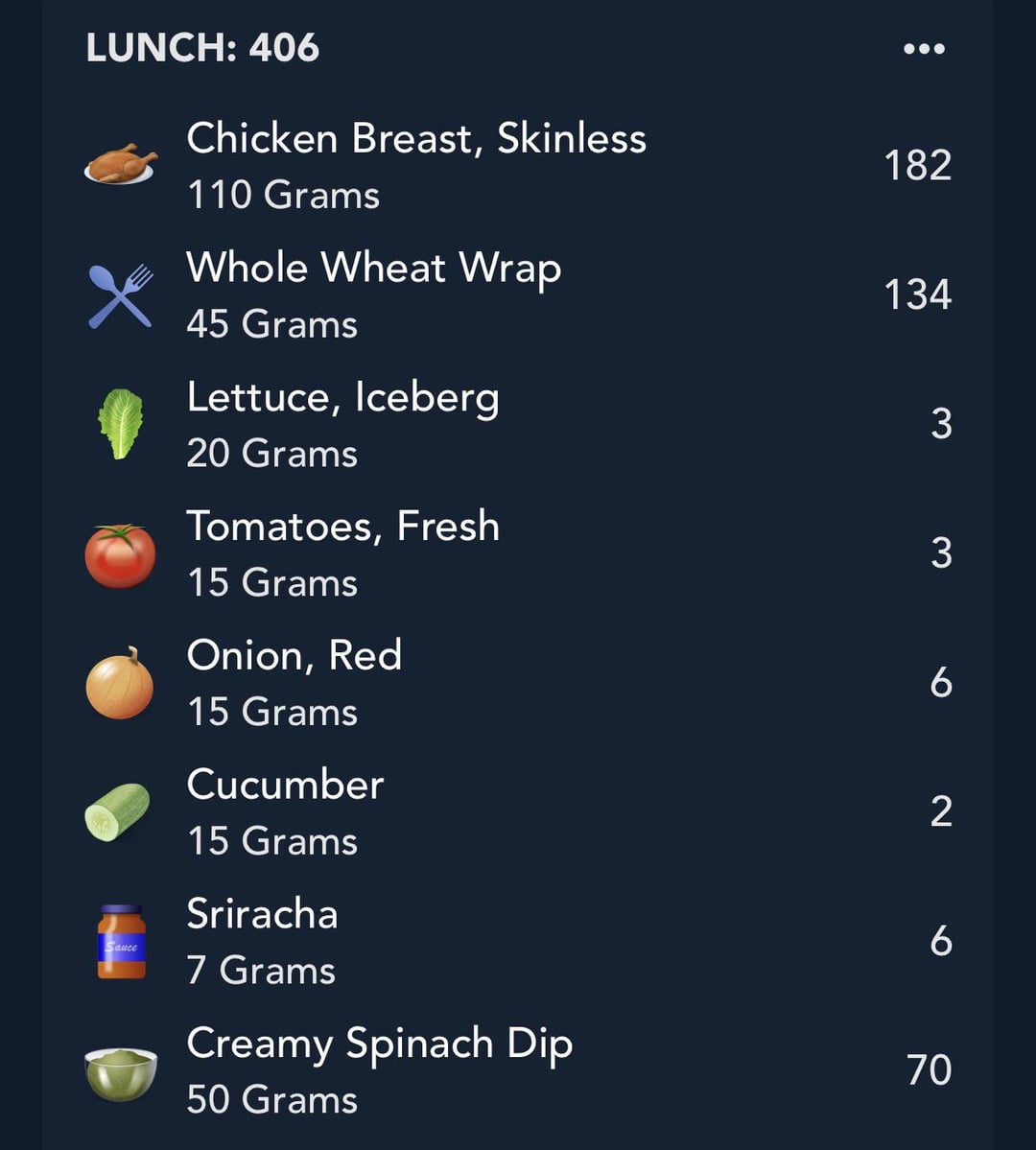Tap the green dip bowl icon
This screenshot has width=1036, height=1150.
pos(121,1073)
